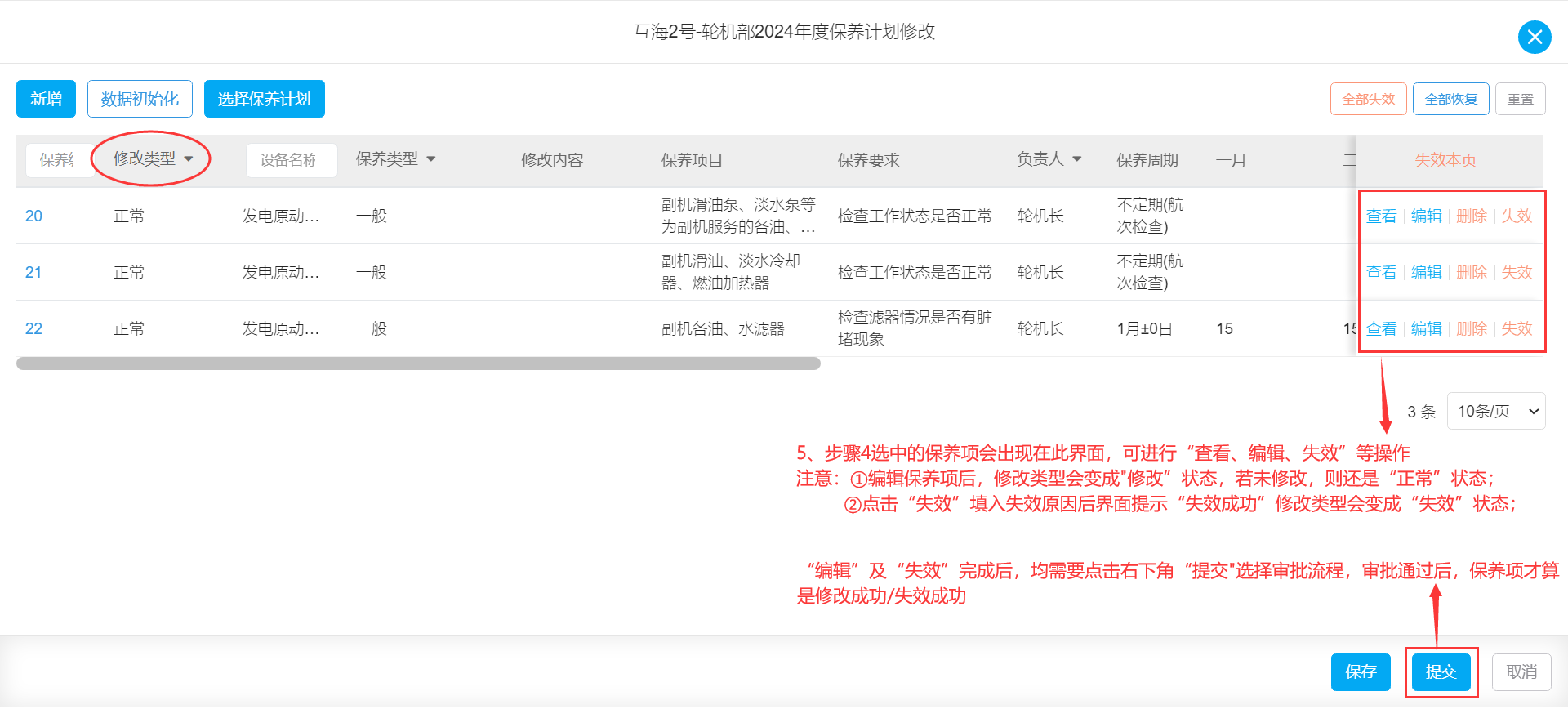
Task: Open the 10条/页 page size selector
Action: point(1496,411)
